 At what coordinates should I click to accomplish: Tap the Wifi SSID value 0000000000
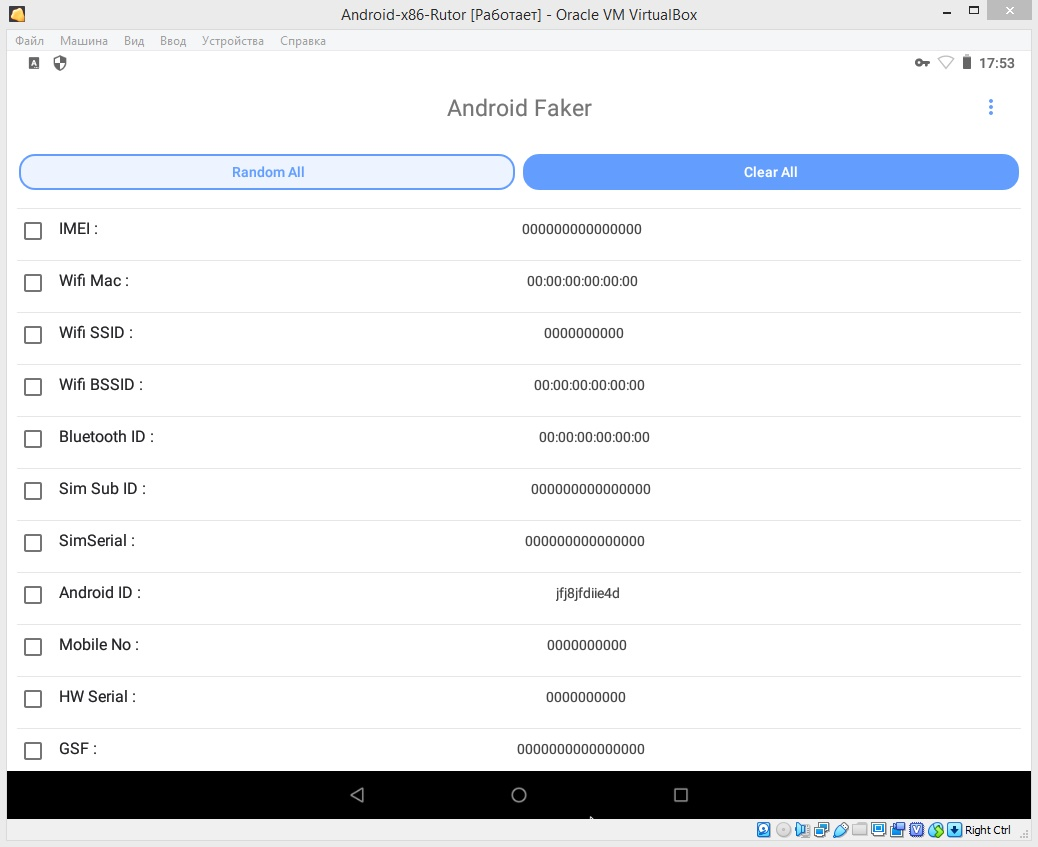583,333
